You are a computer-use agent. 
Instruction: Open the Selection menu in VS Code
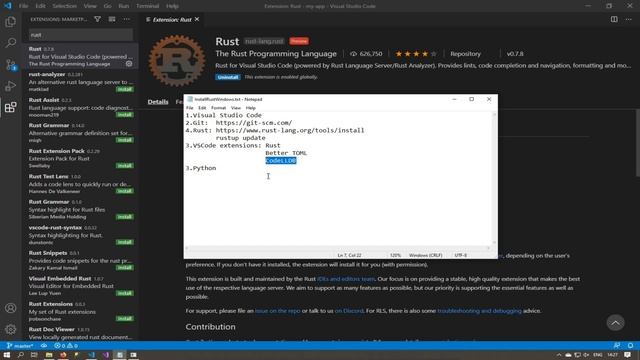(64, 6)
